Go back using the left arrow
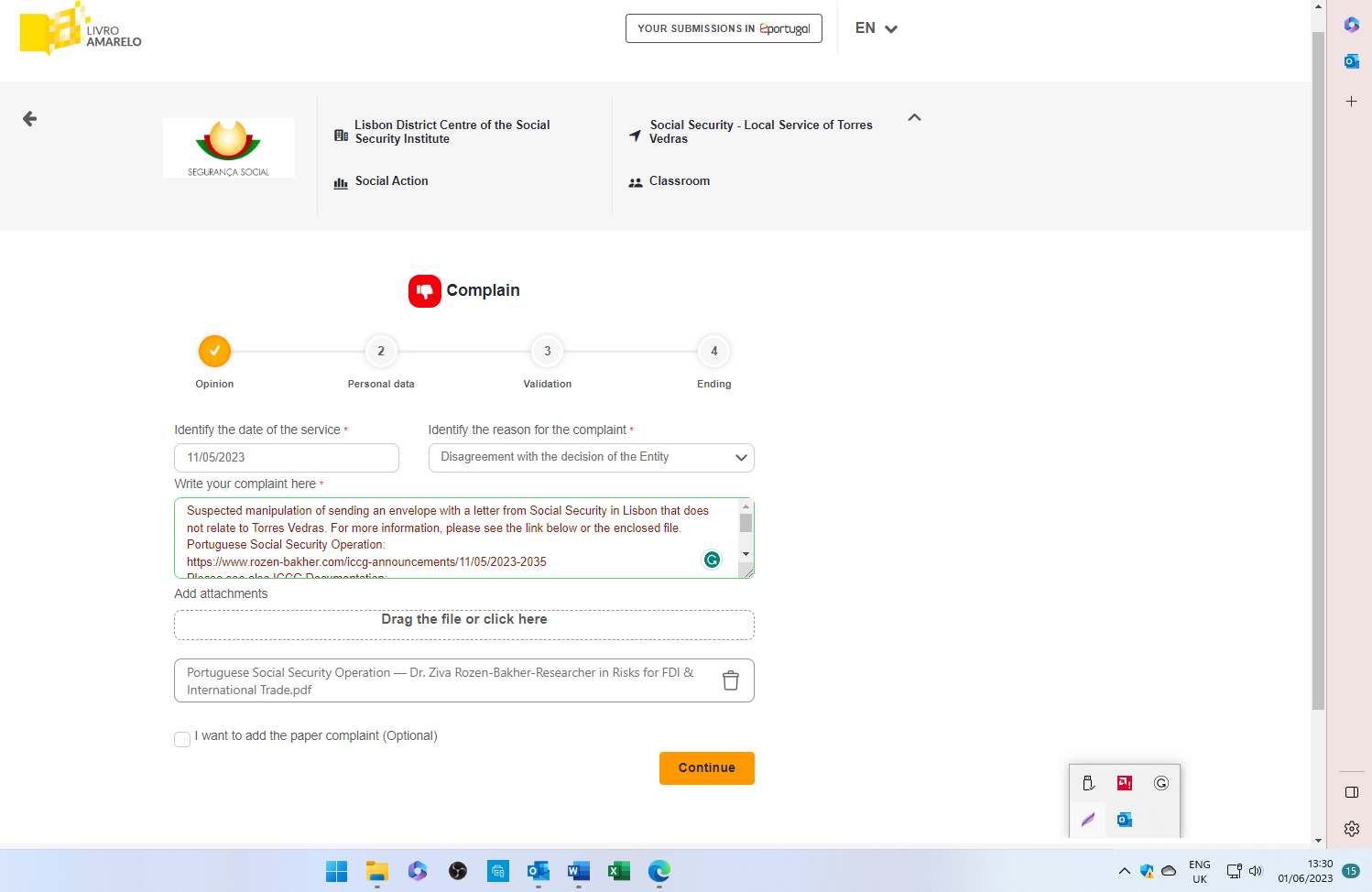 (x=29, y=118)
